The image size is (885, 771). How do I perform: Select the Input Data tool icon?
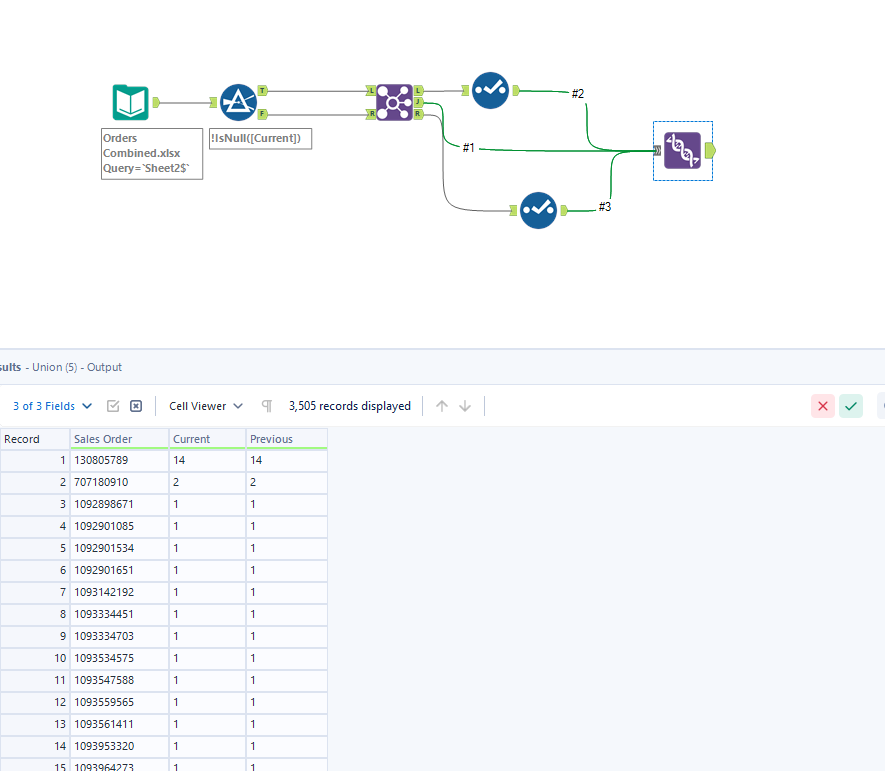tap(130, 102)
